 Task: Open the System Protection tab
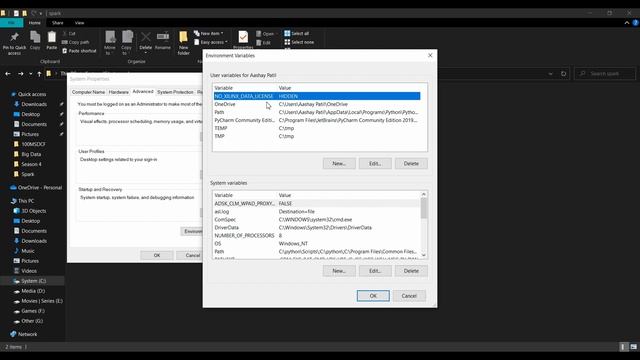pyautogui.click(x=175, y=92)
